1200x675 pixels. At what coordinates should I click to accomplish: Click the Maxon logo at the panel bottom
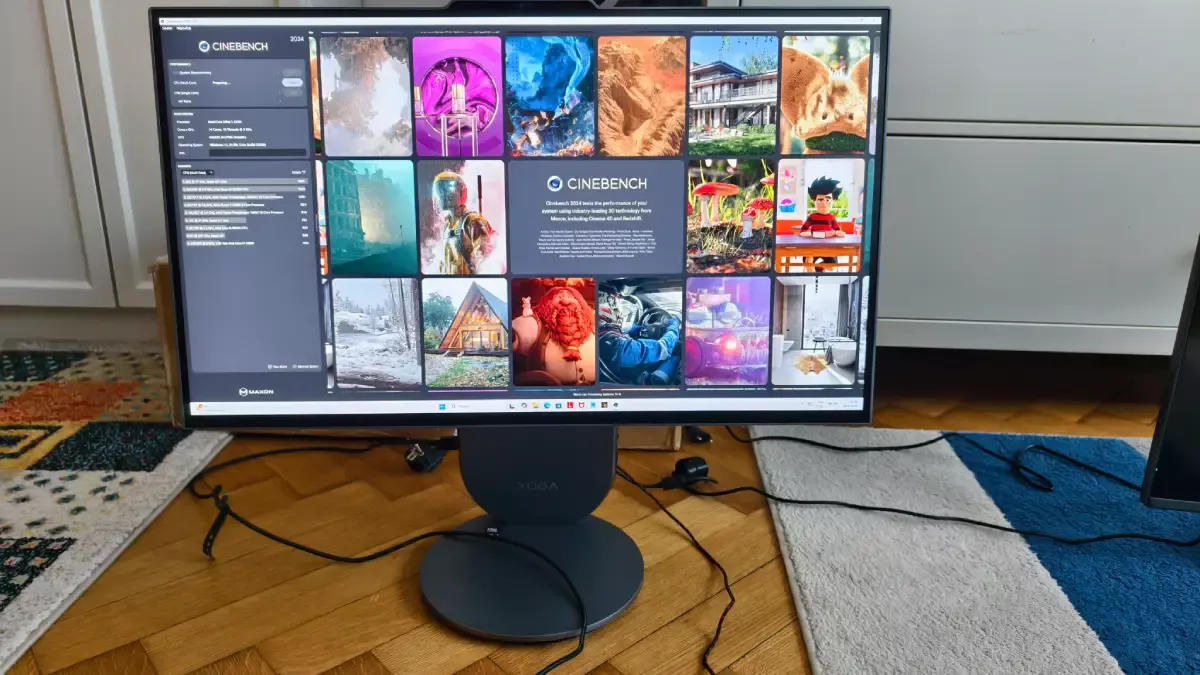tap(257, 391)
